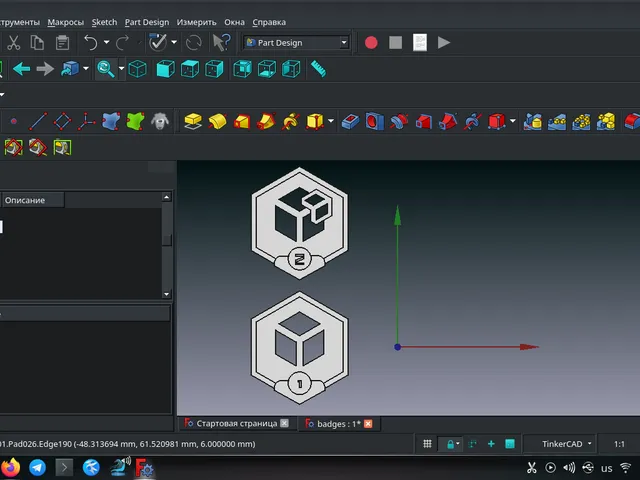
Task: Close the badges document tab
Action: click(368, 424)
